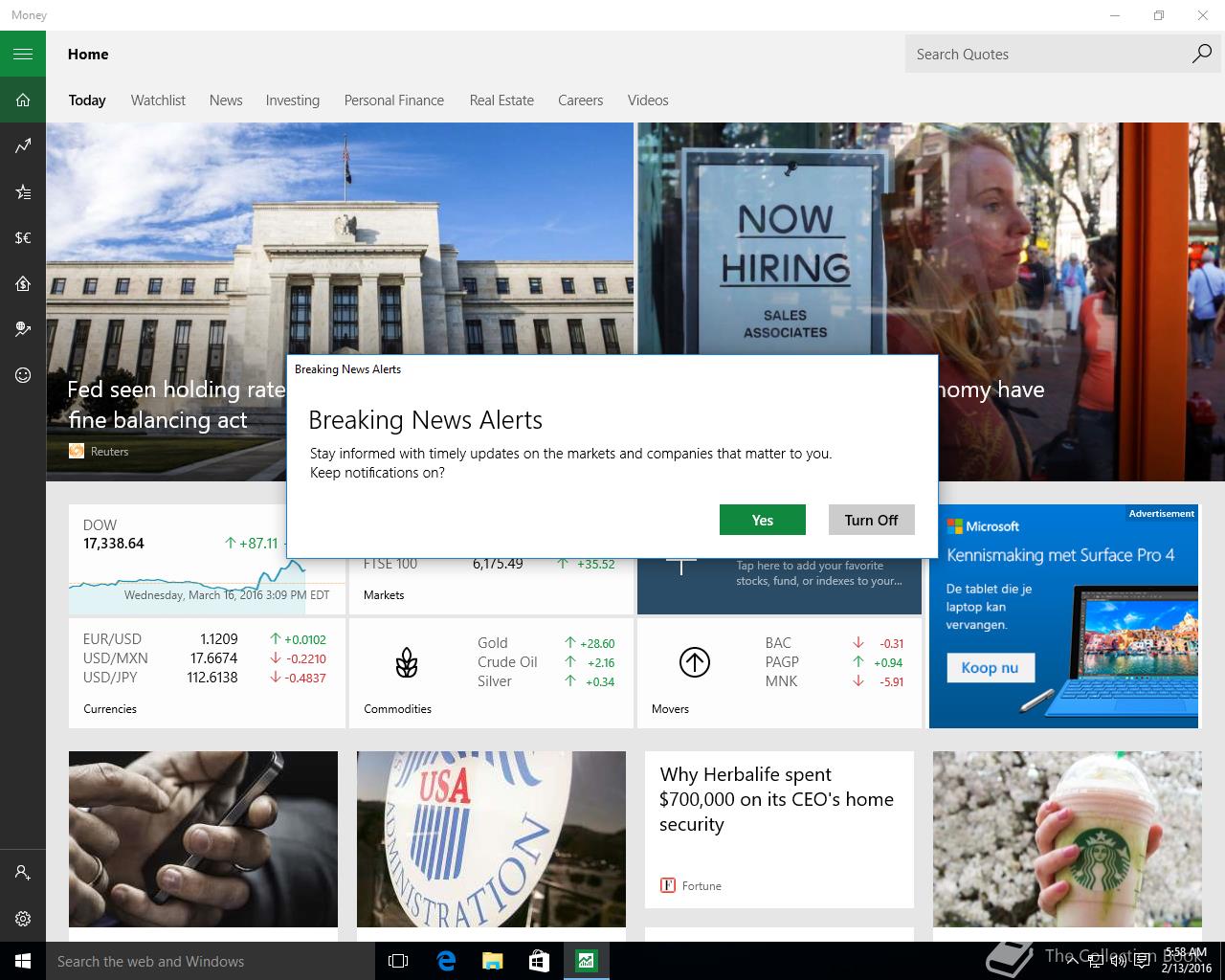Click the DOW index value 17,338.64
Image resolution: width=1225 pixels, height=980 pixels.
(114, 544)
